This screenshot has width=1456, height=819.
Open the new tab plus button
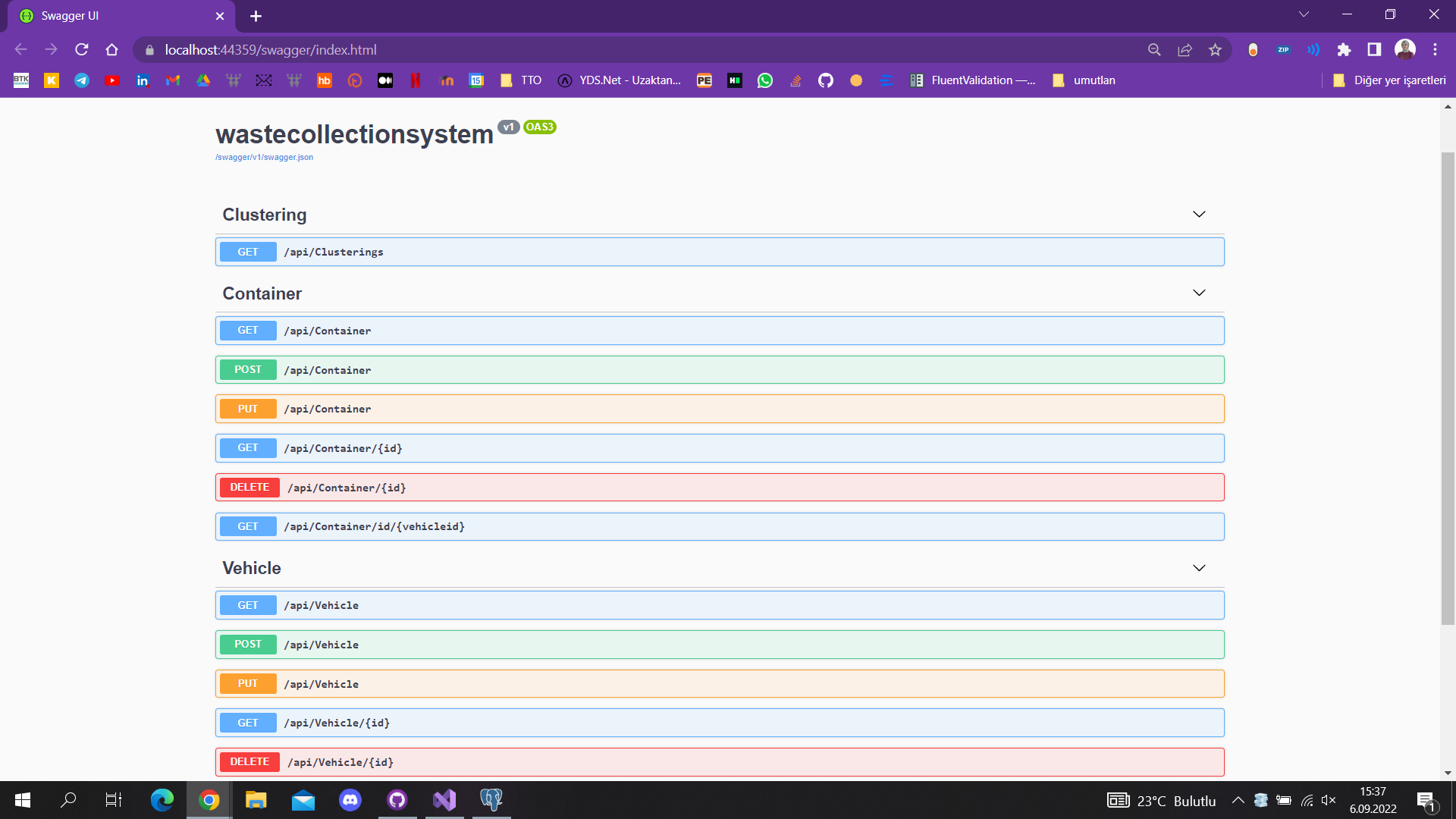256,16
